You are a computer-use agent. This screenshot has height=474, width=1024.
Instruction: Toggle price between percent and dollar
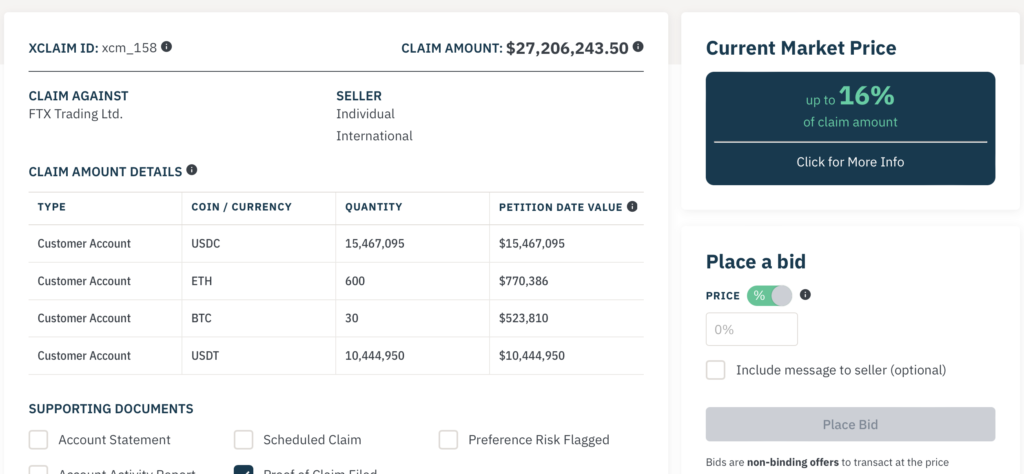(x=769, y=296)
